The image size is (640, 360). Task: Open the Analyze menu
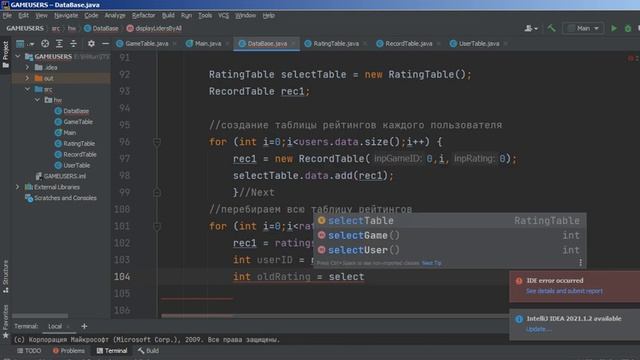click(115, 16)
